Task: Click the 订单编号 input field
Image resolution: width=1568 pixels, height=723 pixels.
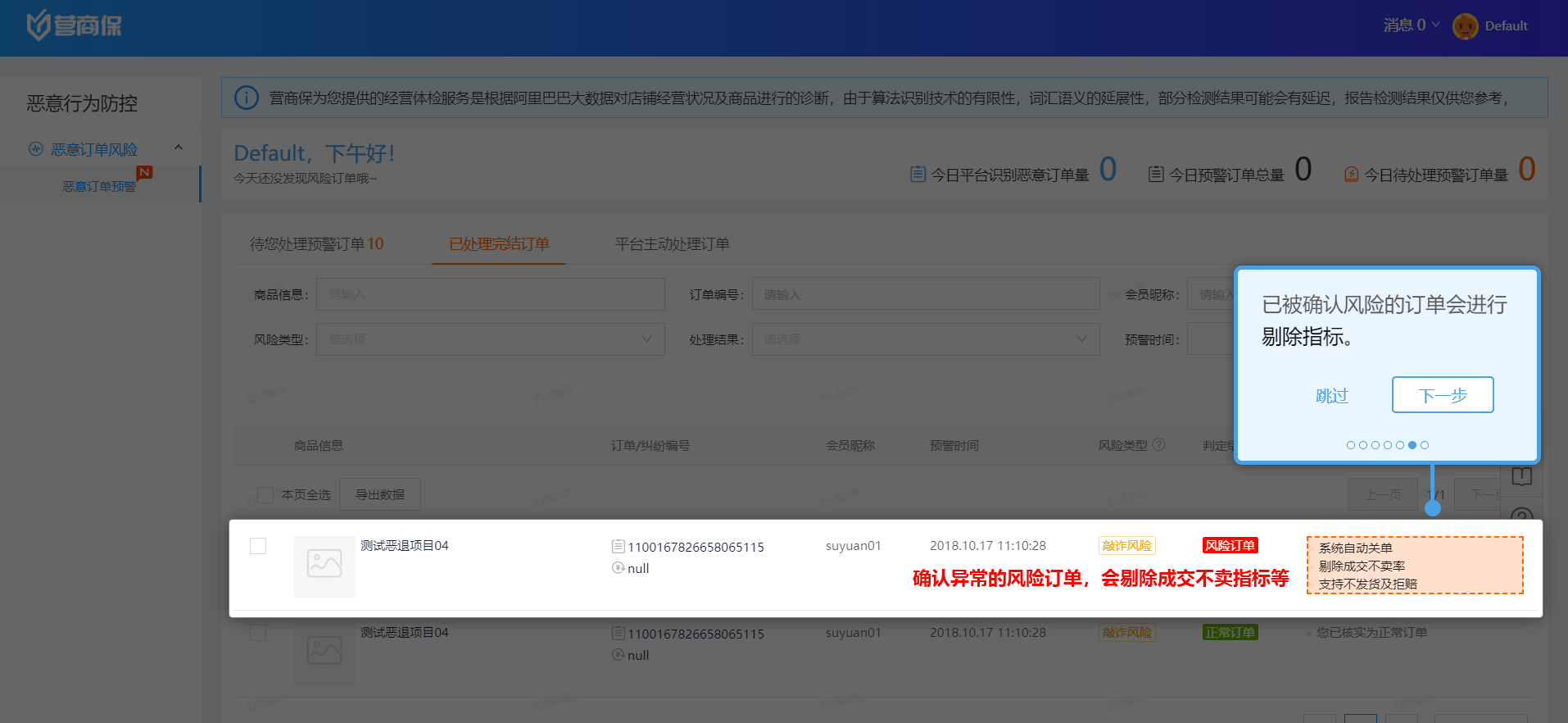Action: pyautogui.click(x=925, y=294)
